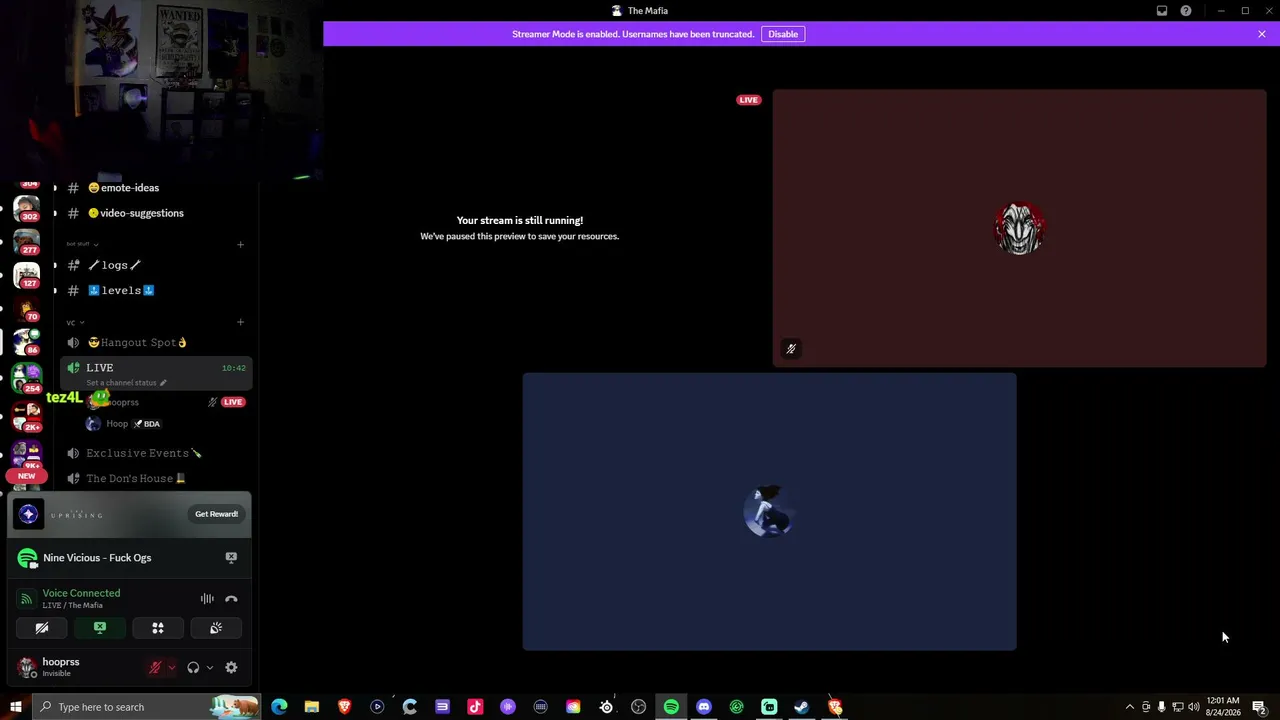Open server with 277 badge
Viewport: 1280px width, 720px height.
point(27,241)
